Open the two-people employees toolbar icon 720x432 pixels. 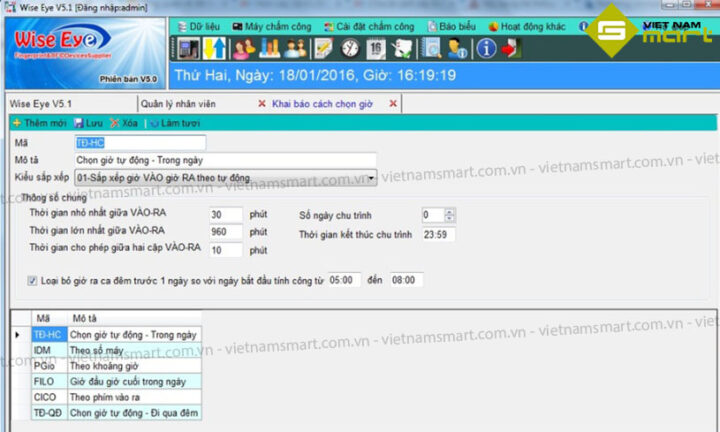pos(244,48)
